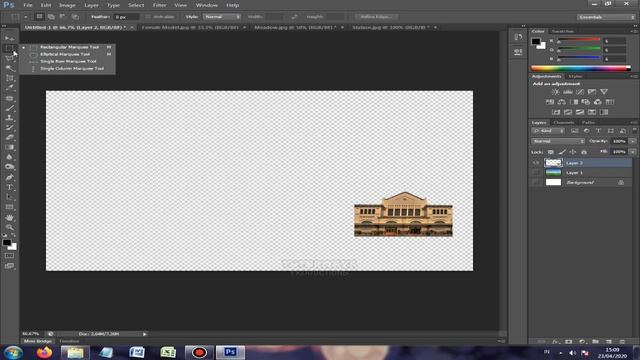Select the Gradient tool

9,147
